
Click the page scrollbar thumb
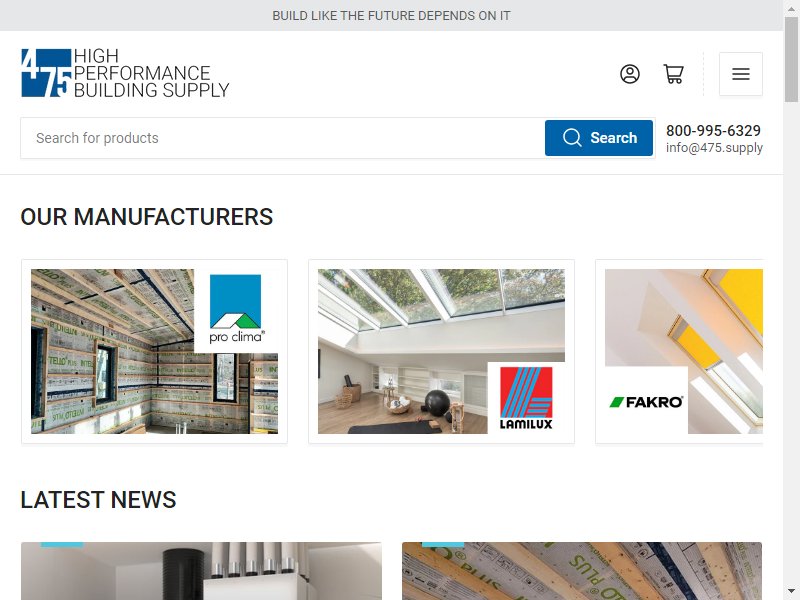click(791, 59)
